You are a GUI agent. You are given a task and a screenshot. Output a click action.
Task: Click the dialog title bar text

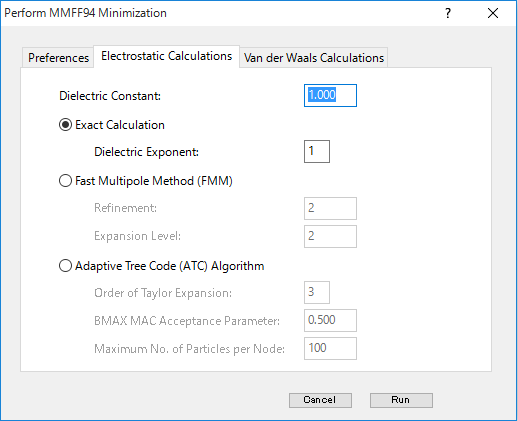coord(85,13)
